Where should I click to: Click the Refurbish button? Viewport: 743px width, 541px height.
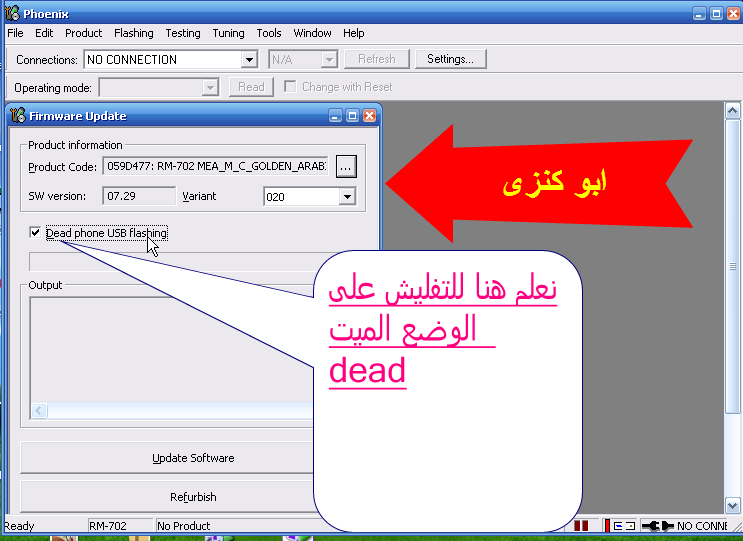pyautogui.click(x=193, y=497)
